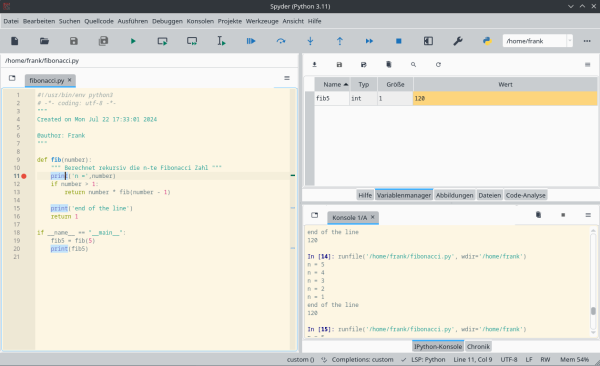Step into function debug icon

[x=310, y=41]
